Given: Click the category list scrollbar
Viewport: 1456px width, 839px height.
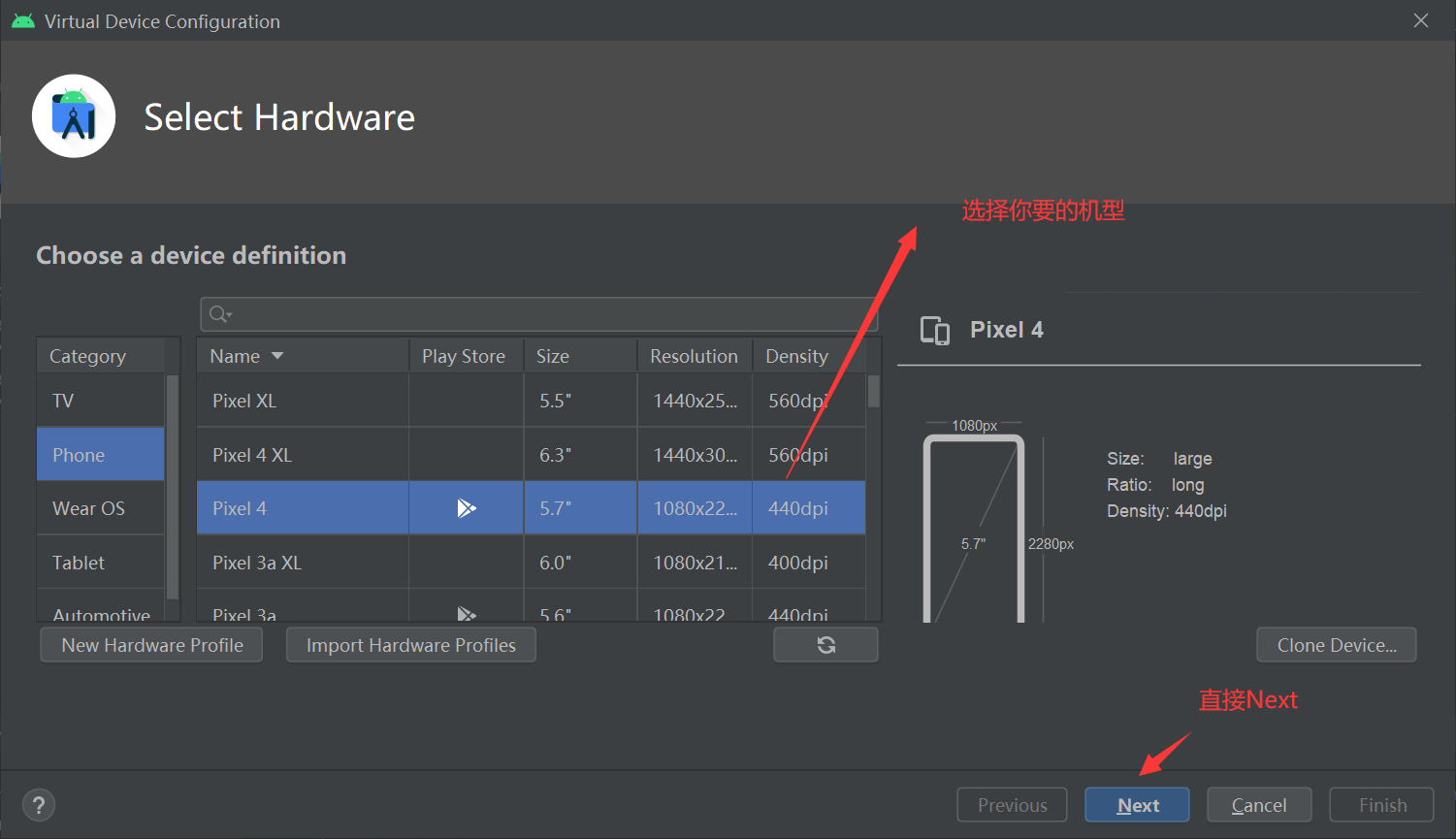Looking at the screenshot, I should (173, 487).
